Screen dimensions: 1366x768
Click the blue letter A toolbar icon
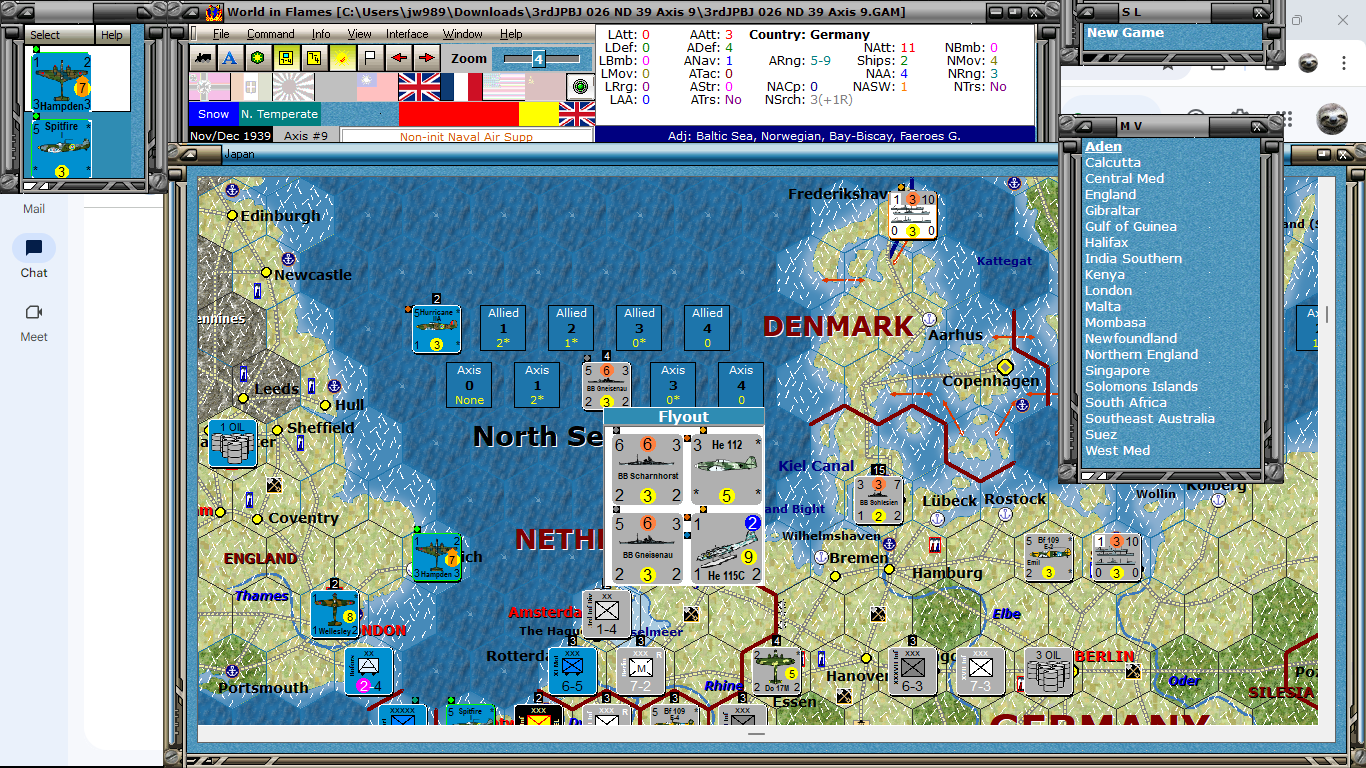click(x=229, y=58)
